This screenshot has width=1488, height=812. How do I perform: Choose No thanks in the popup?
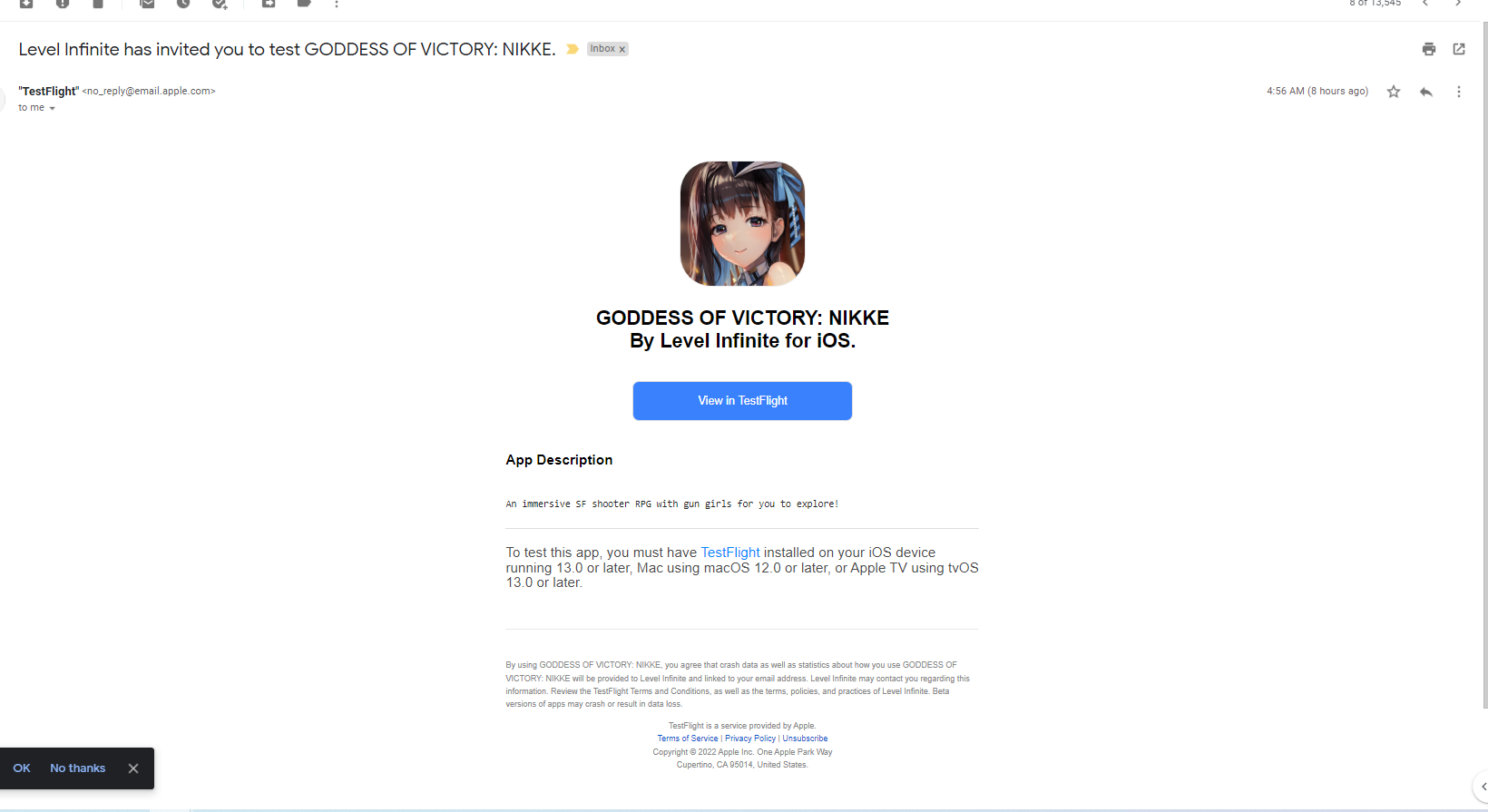pyautogui.click(x=78, y=768)
